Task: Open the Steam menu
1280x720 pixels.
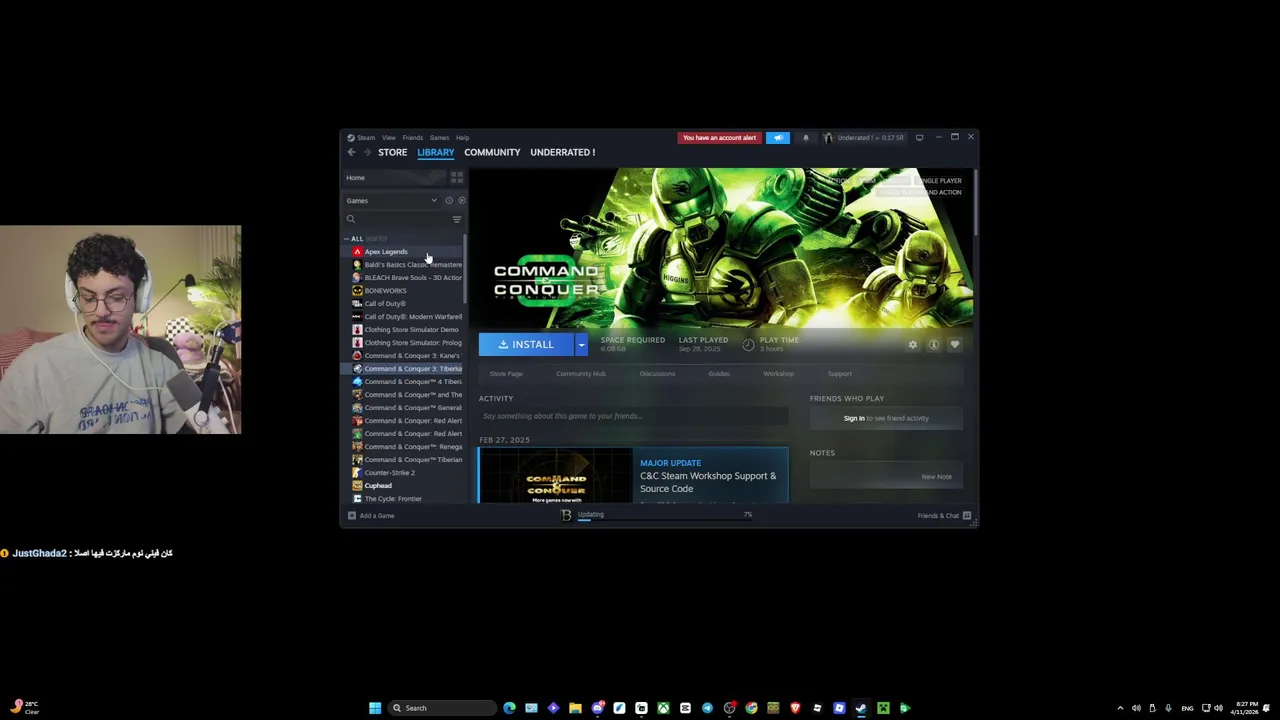Action: point(362,138)
